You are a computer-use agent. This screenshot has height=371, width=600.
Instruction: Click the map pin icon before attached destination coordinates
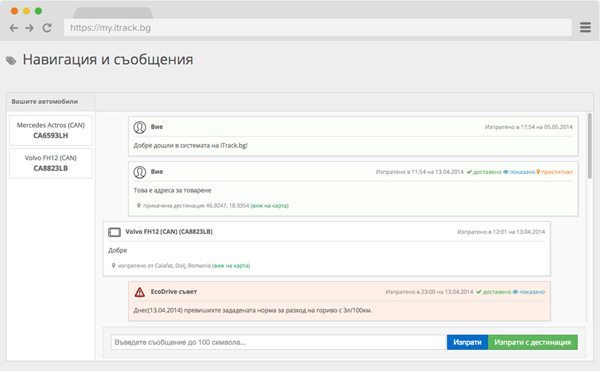[139, 205]
